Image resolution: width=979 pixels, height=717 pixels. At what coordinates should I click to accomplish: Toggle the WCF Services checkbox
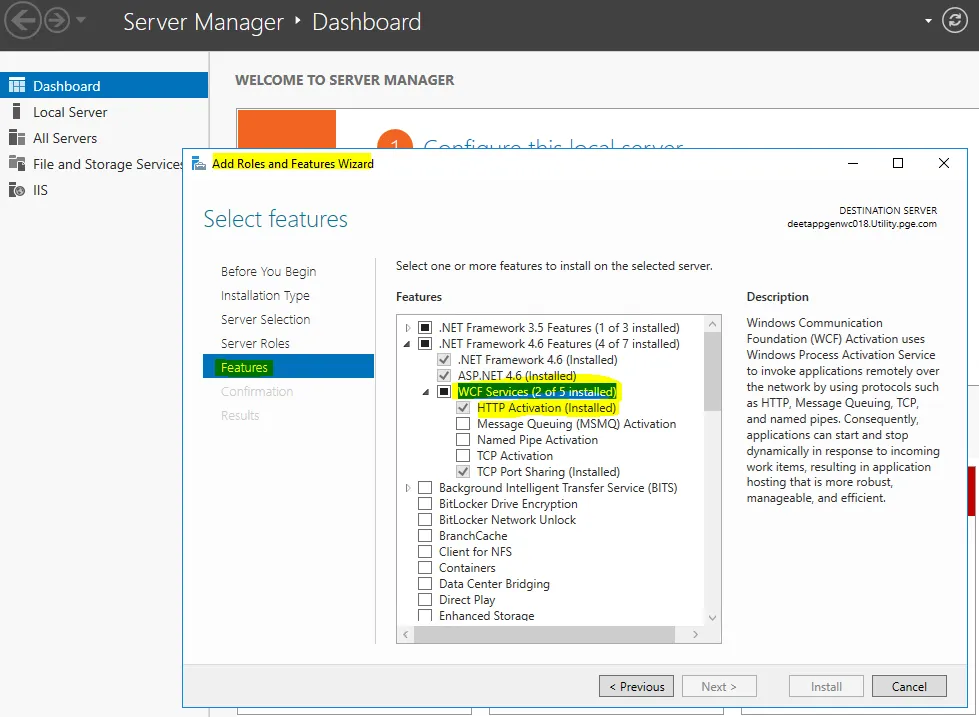click(x=444, y=392)
